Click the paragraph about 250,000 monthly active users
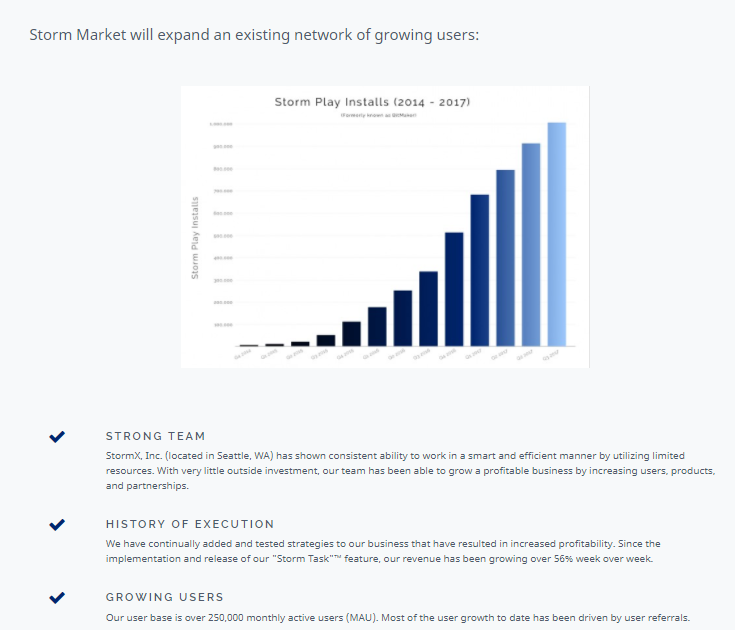 coord(398,618)
